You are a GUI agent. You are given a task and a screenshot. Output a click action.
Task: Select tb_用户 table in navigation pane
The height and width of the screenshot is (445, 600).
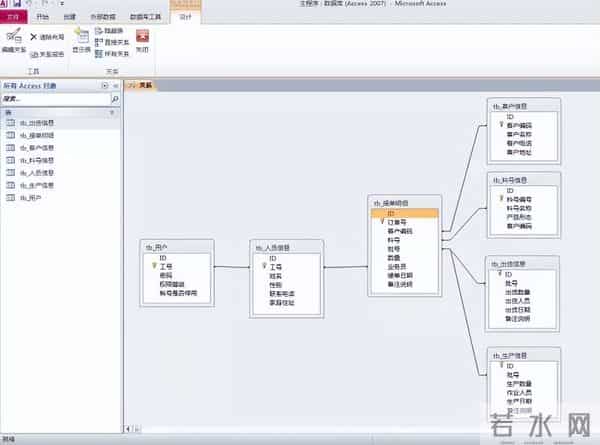[30, 198]
